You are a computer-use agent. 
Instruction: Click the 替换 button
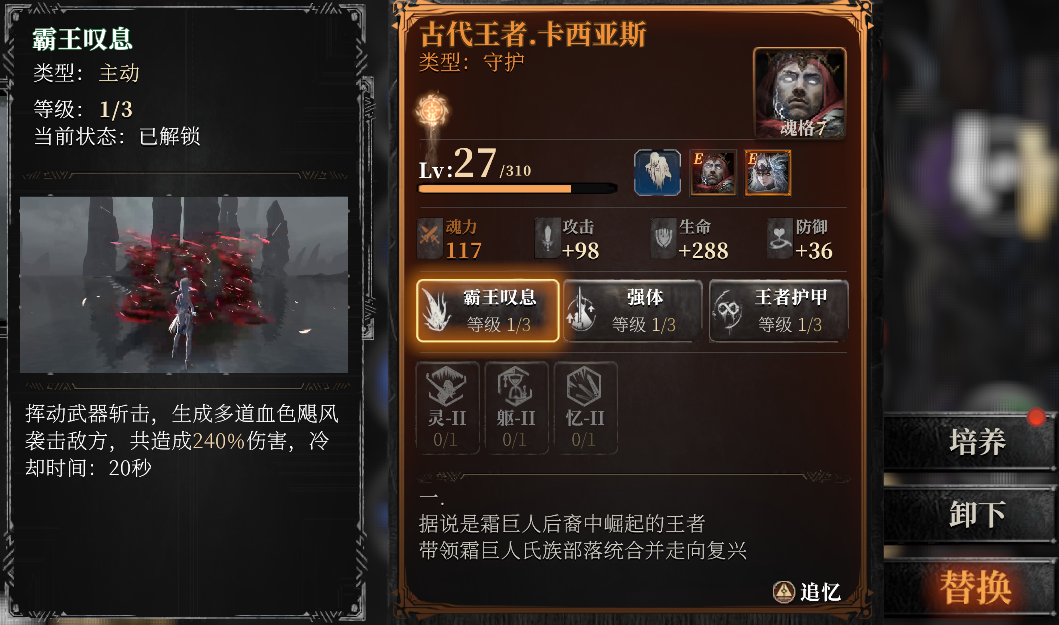click(971, 586)
